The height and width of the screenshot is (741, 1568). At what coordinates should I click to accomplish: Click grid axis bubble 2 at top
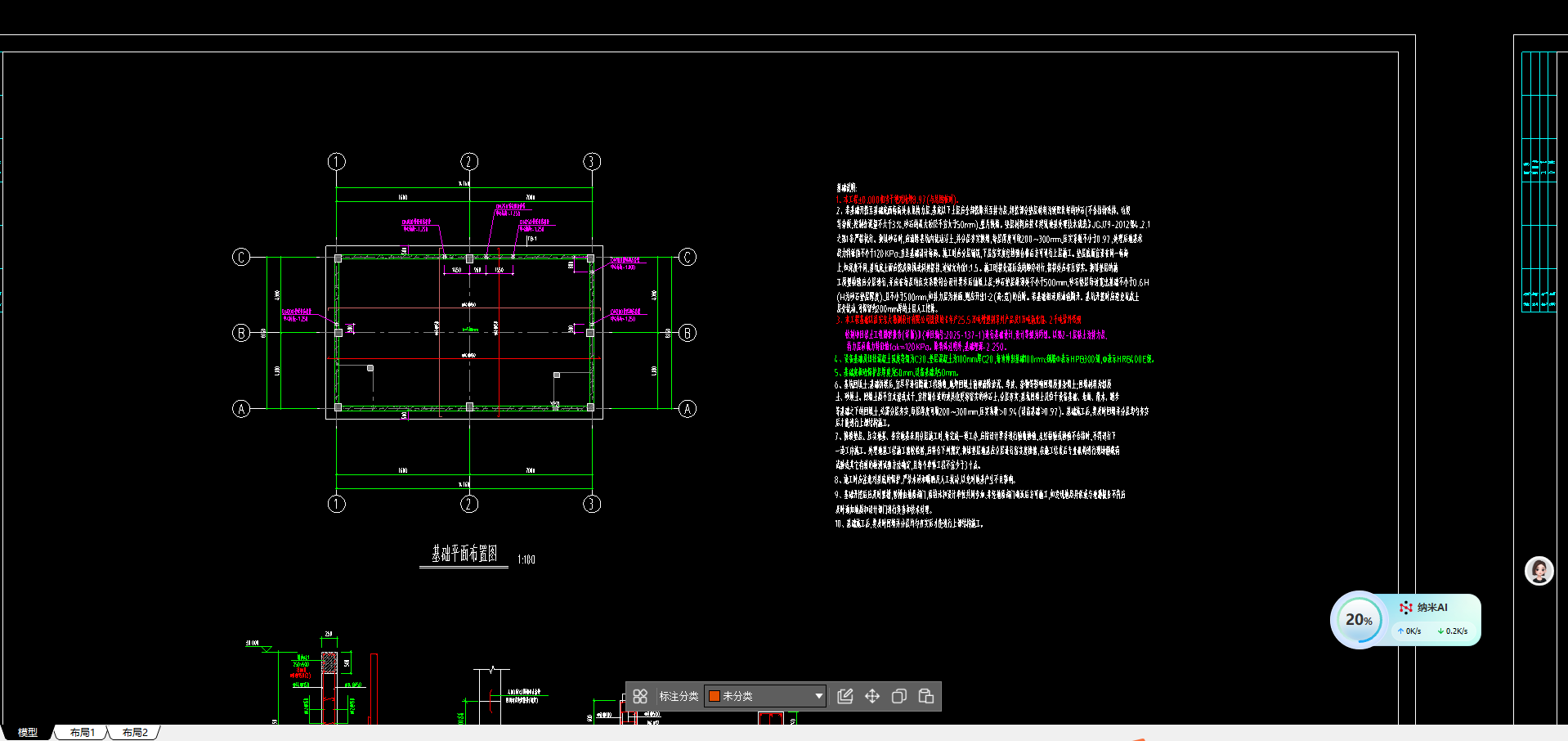(x=469, y=161)
